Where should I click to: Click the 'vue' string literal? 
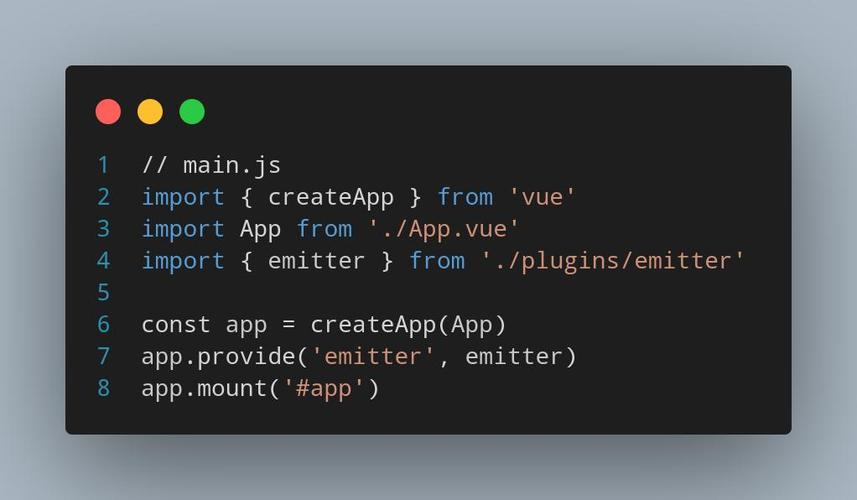click(542, 197)
